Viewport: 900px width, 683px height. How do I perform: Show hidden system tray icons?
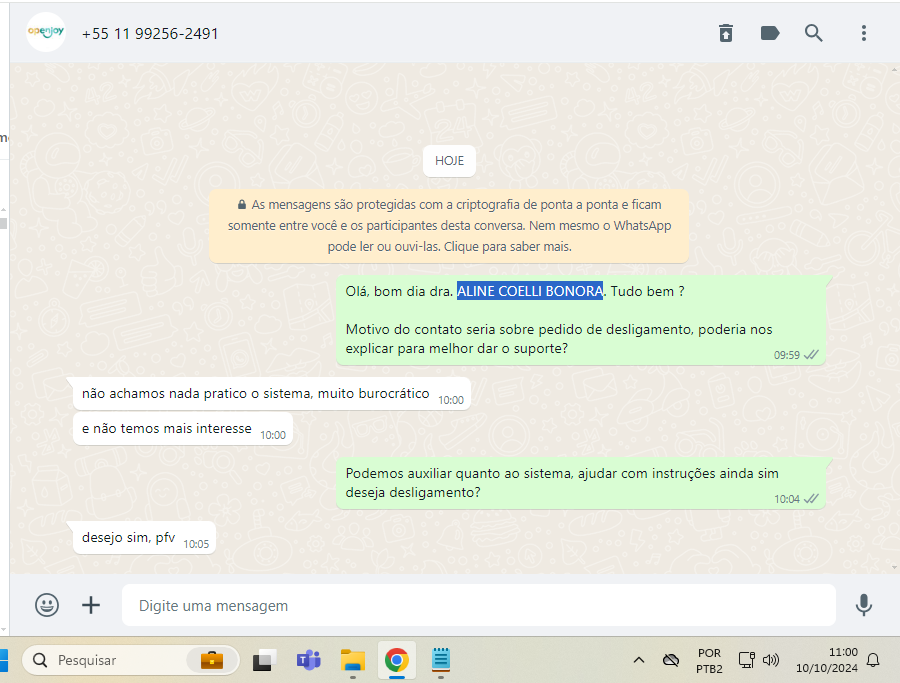click(x=638, y=660)
